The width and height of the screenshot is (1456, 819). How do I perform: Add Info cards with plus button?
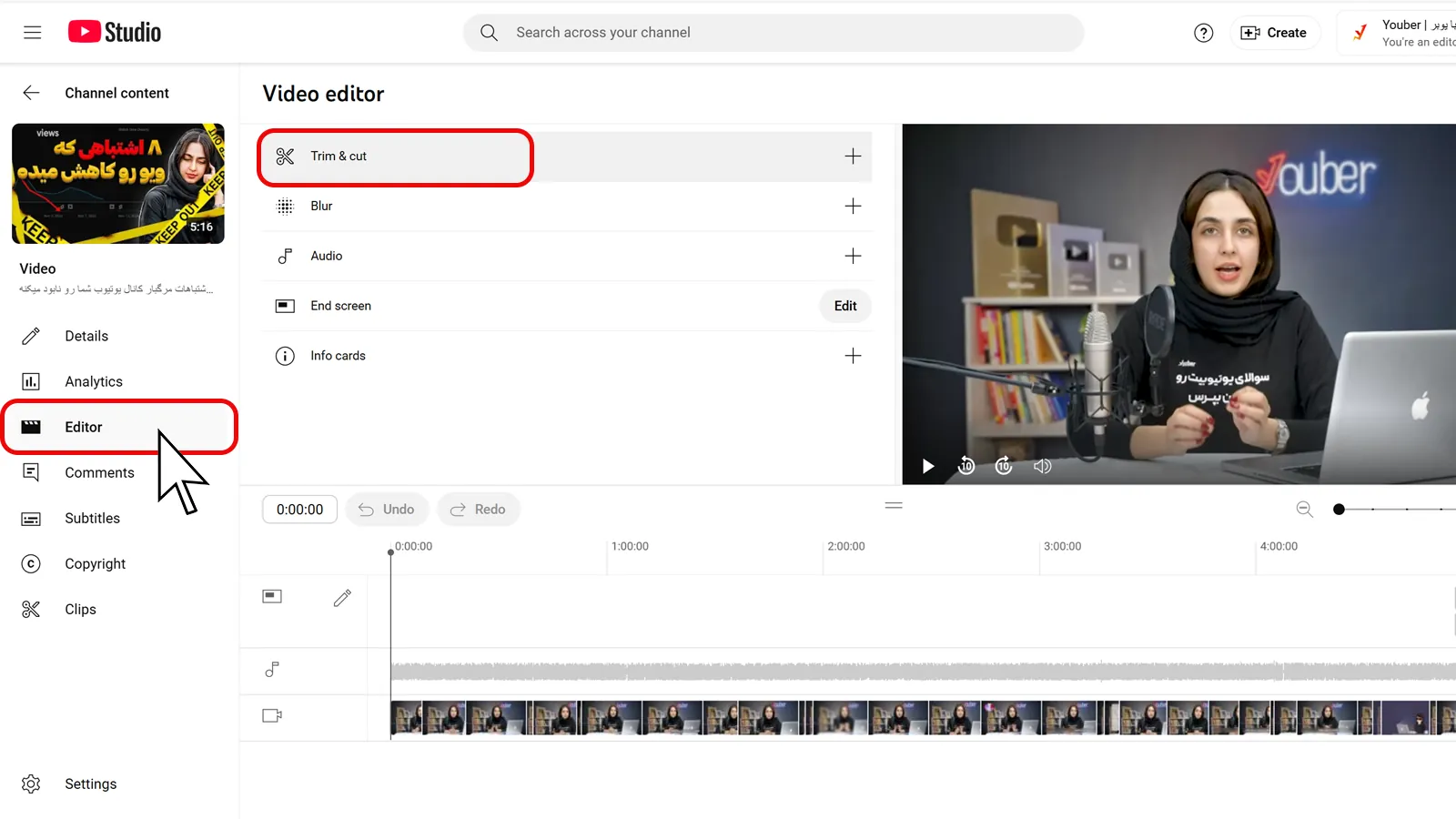(x=853, y=356)
